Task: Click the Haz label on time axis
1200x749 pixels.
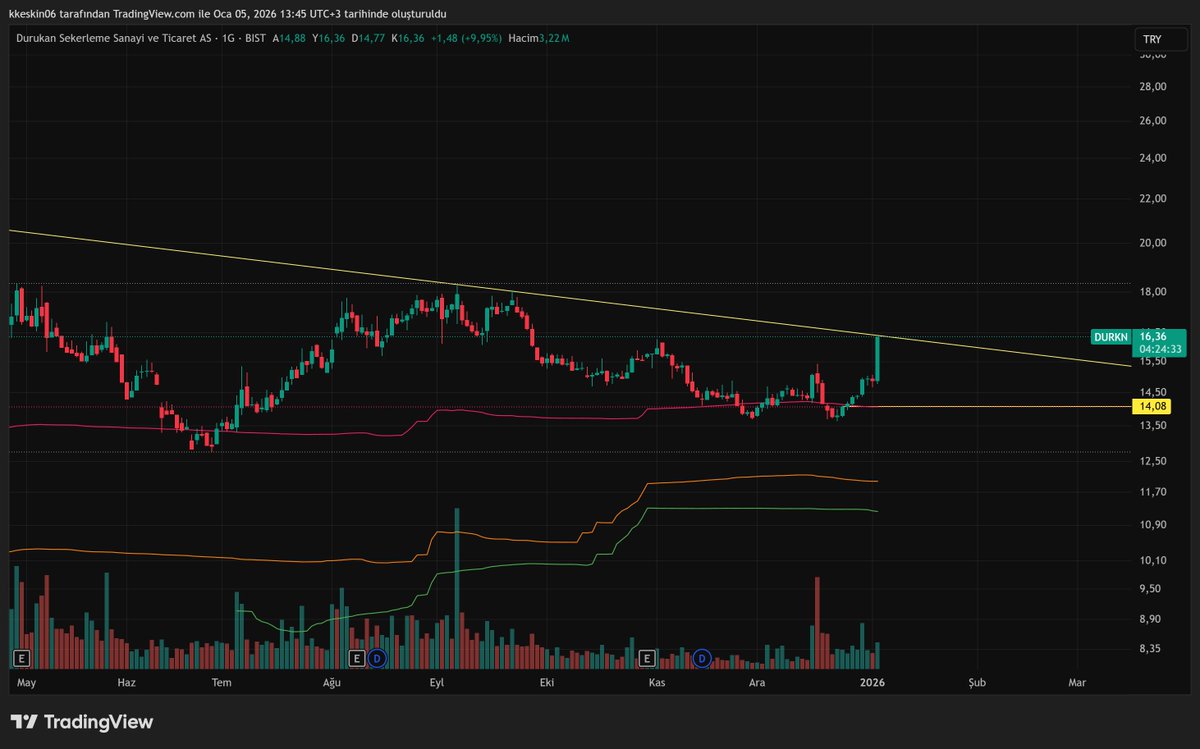Action: pyautogui.click(x=127, y=683)
